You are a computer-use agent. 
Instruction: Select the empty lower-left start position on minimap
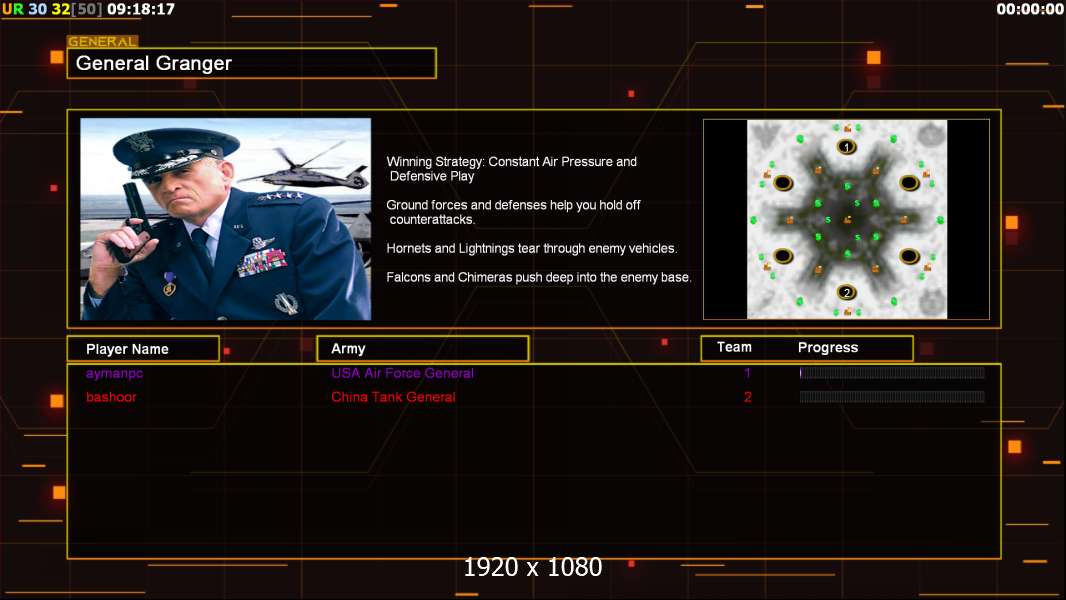(x=783, y=256)
